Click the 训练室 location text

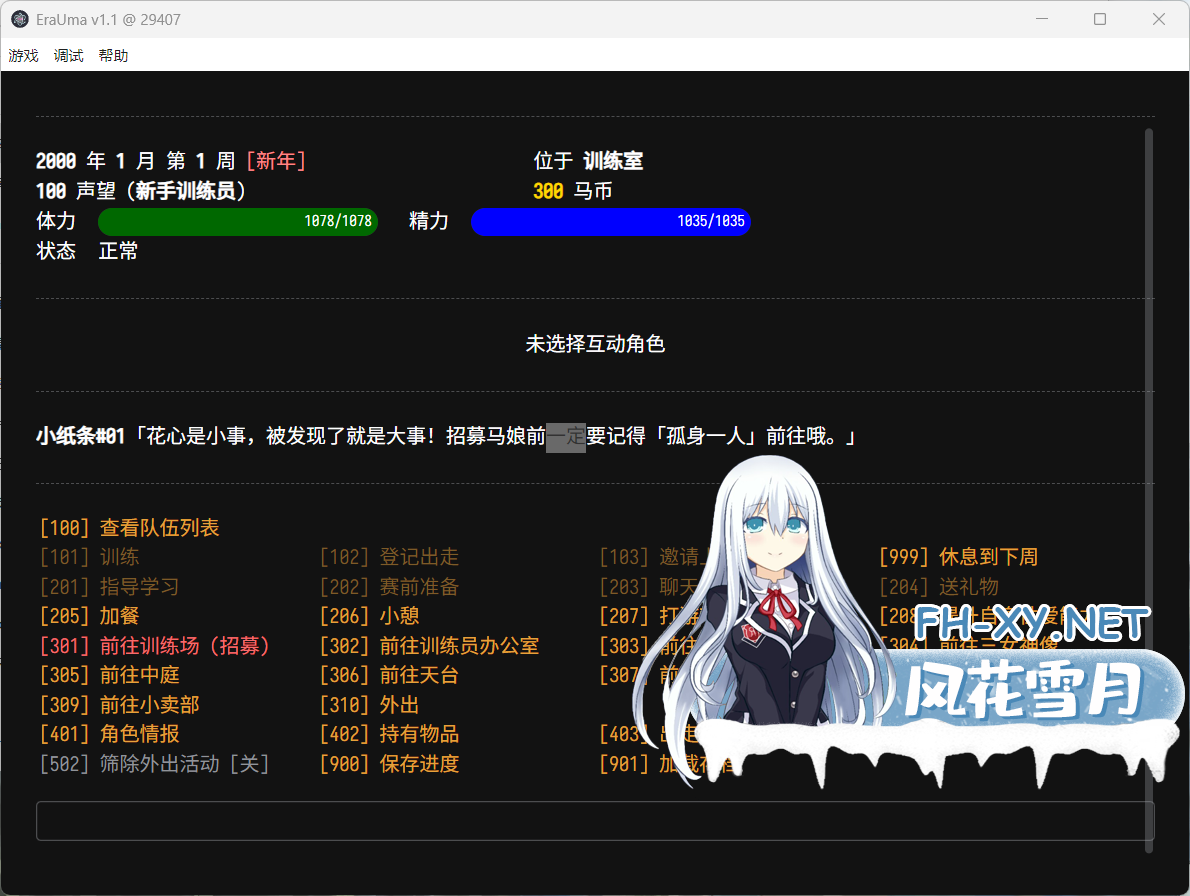point(613,161)
